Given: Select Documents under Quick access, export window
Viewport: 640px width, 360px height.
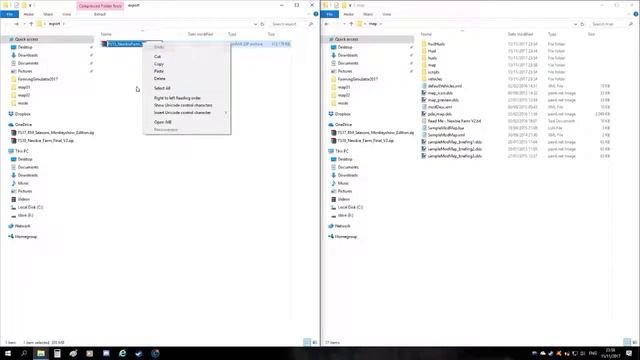Looking at the screenshot, I should tap(28, 63).
